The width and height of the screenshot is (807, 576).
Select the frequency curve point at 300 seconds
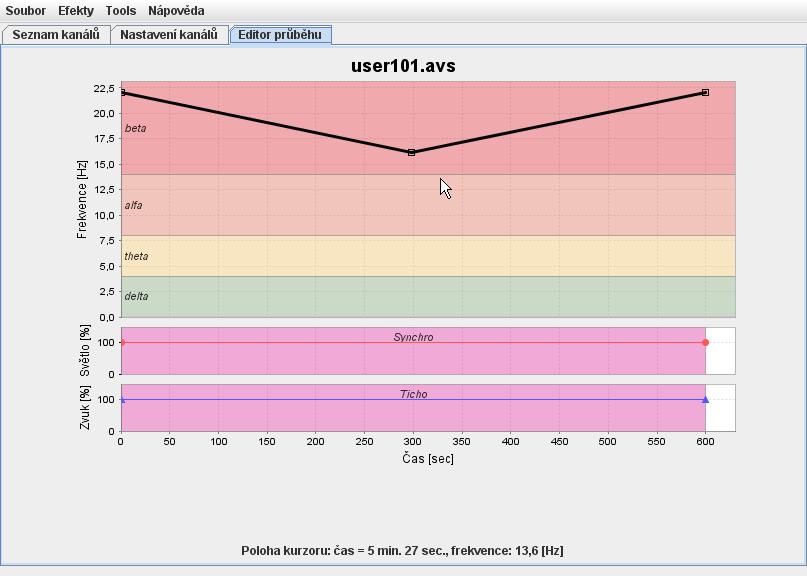[x=411, y=153]
